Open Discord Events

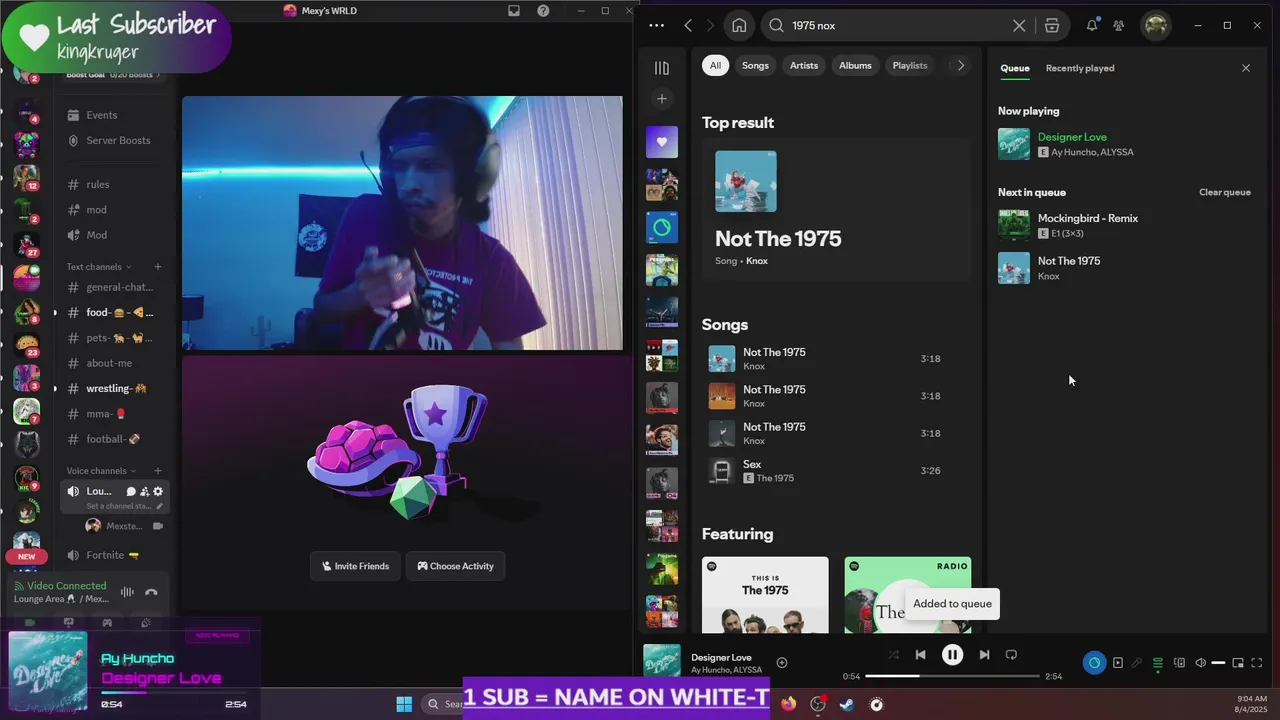pos(102,115)
